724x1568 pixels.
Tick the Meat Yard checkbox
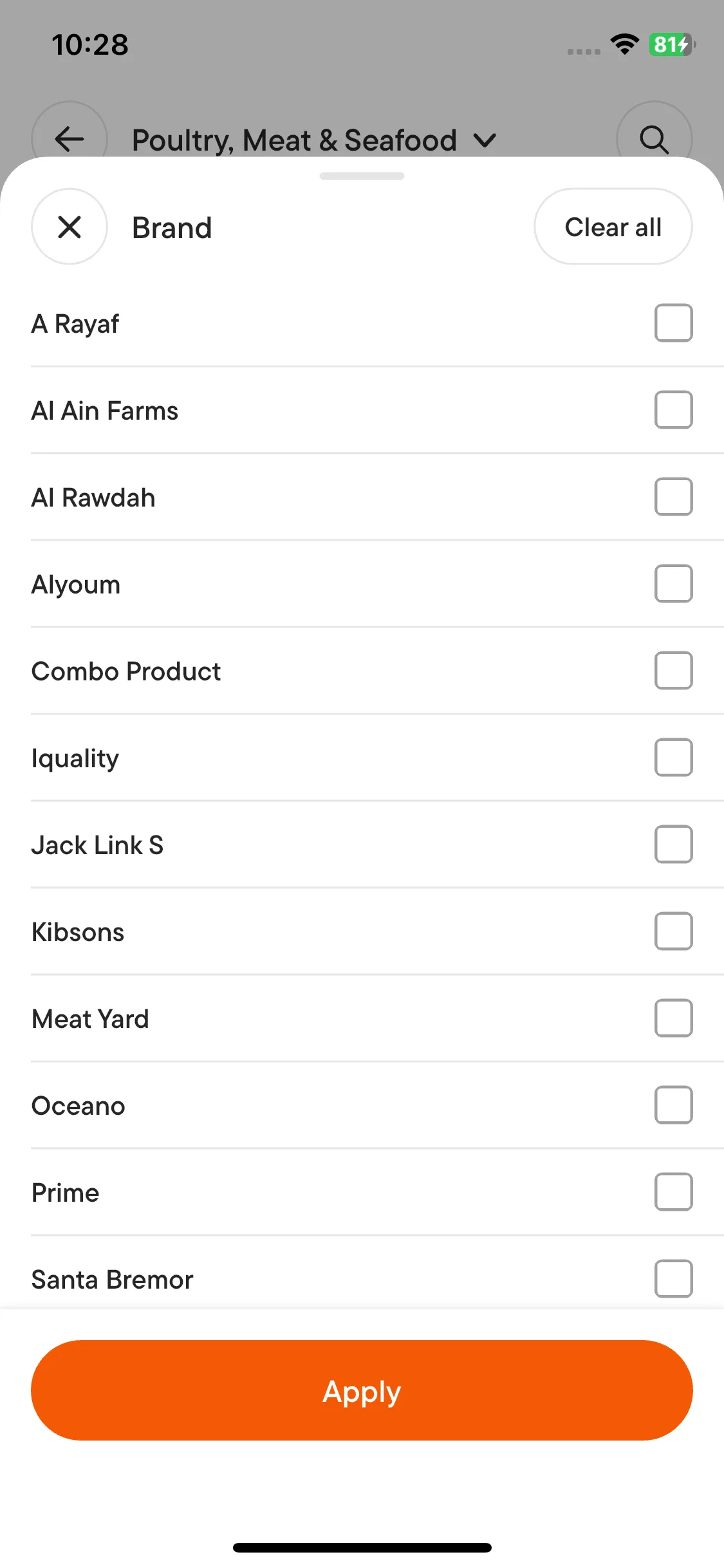(x=673, y=1018)
